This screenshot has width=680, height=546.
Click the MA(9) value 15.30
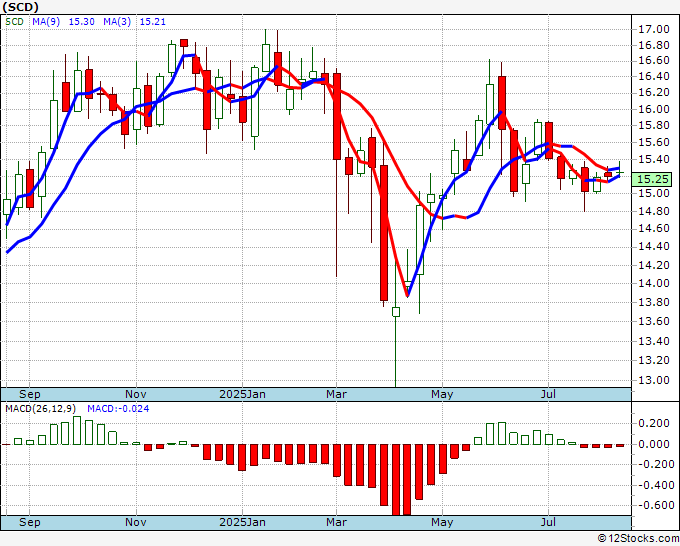(x=82, y=22)
